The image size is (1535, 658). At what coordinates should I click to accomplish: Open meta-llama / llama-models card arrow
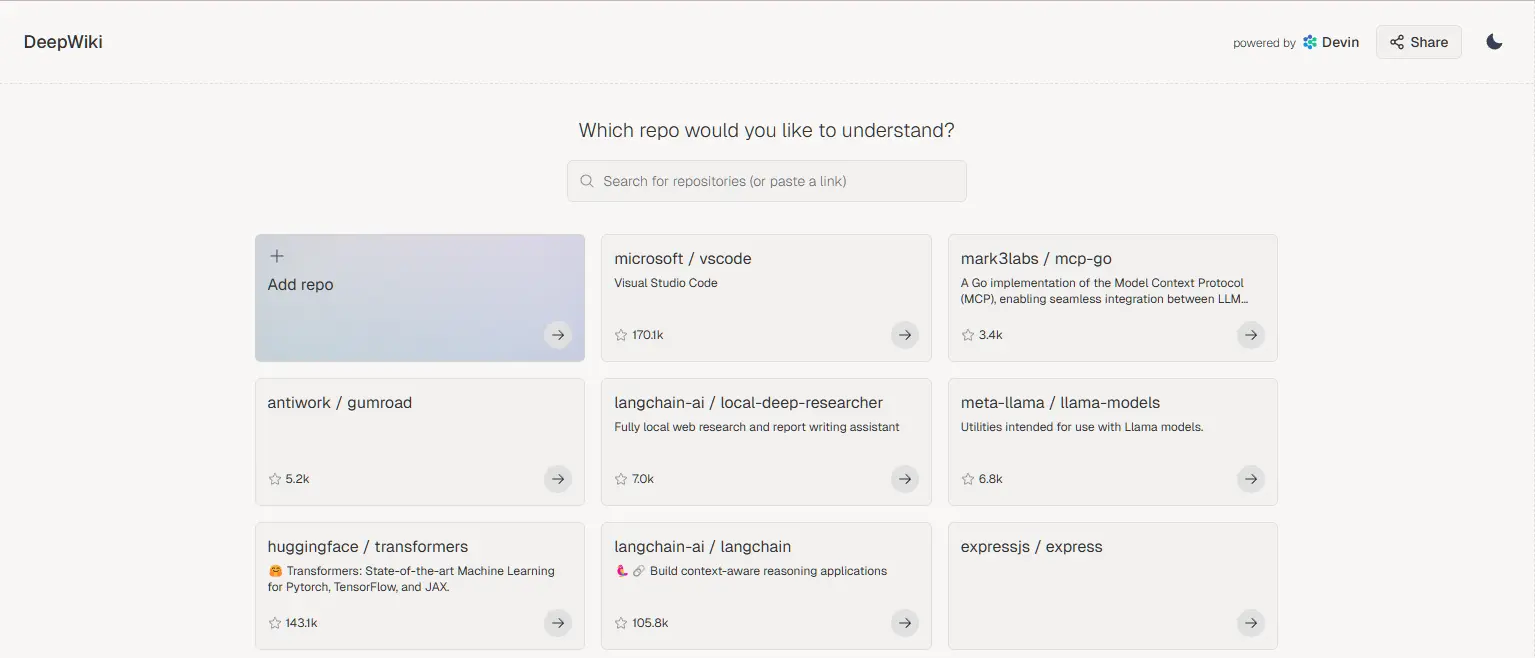(1251, 479)
